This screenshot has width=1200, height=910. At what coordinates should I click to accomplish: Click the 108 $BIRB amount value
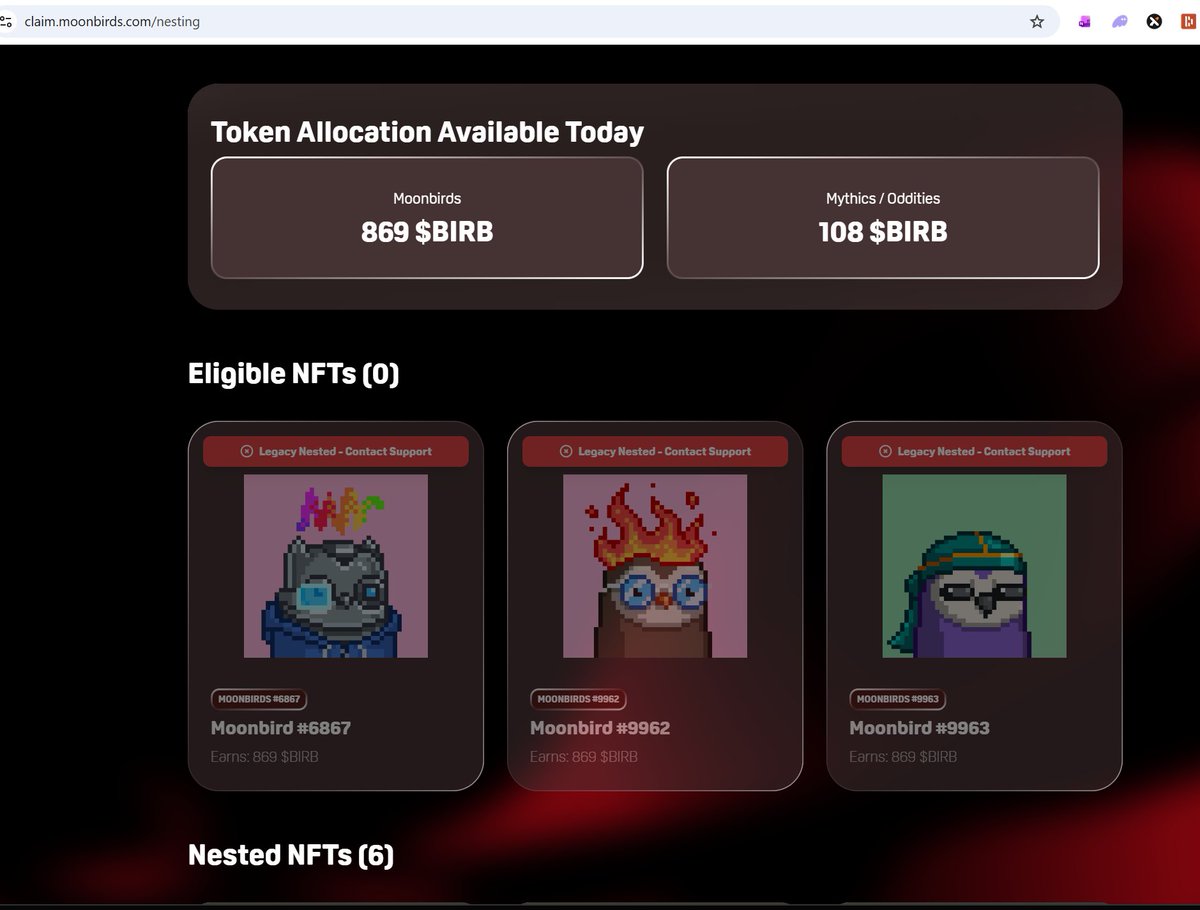883,232
